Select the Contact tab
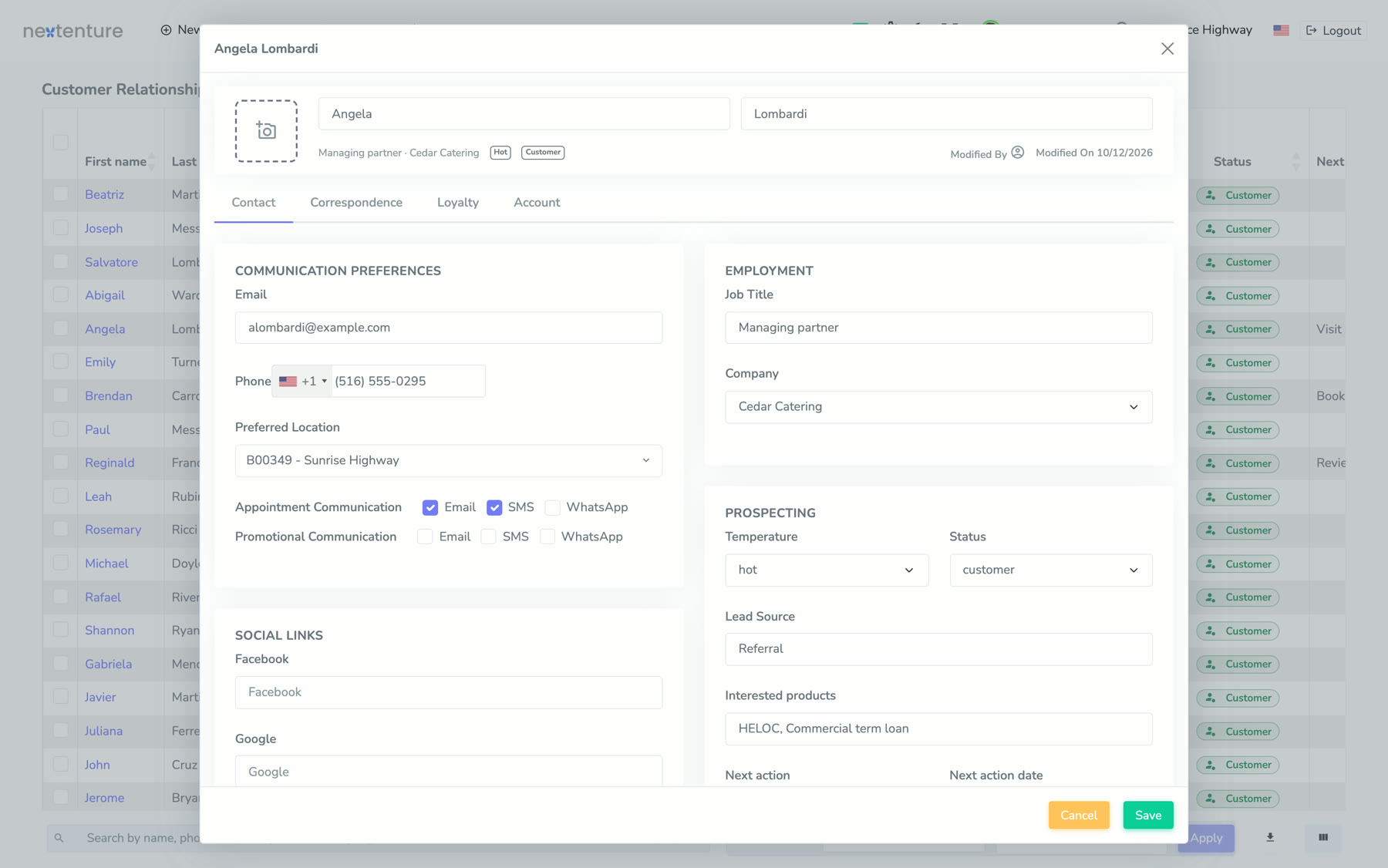This screenshot has height=868, width=1388. (254, 203)
